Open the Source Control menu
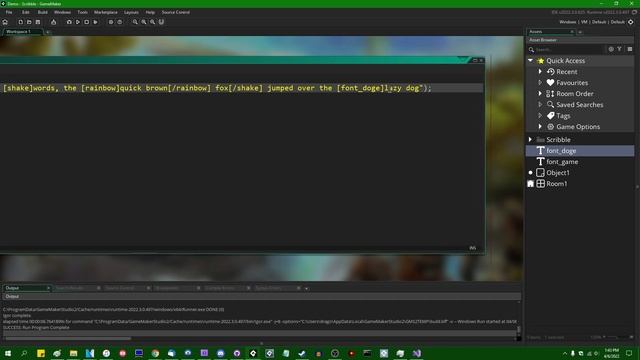The image size is (640, 360). click(x=176, y=12)
